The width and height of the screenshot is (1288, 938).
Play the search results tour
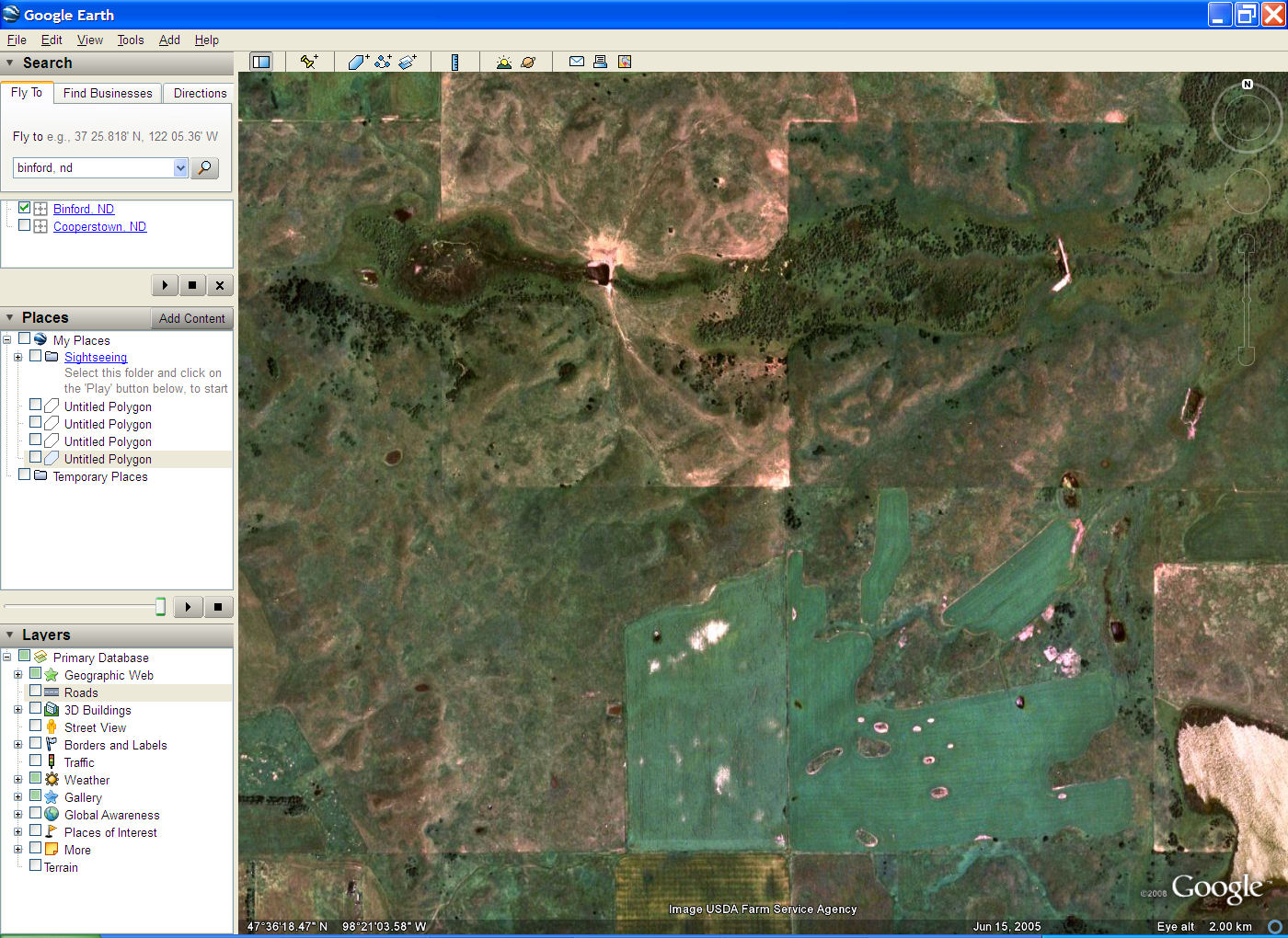point(165,285)
